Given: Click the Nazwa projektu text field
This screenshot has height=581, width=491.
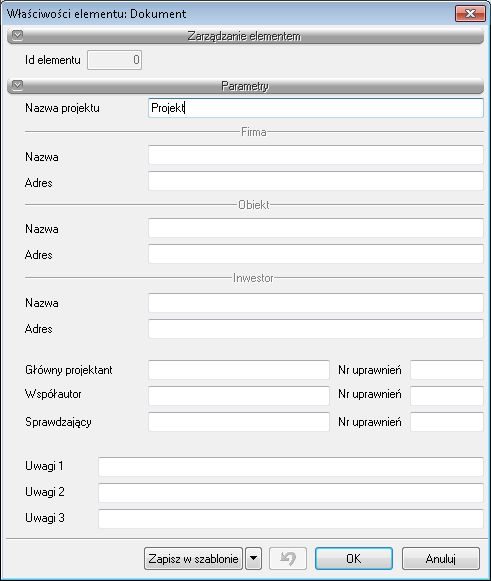Looking at the screenshot, I should pyautogui.click(x=316, y=108).
